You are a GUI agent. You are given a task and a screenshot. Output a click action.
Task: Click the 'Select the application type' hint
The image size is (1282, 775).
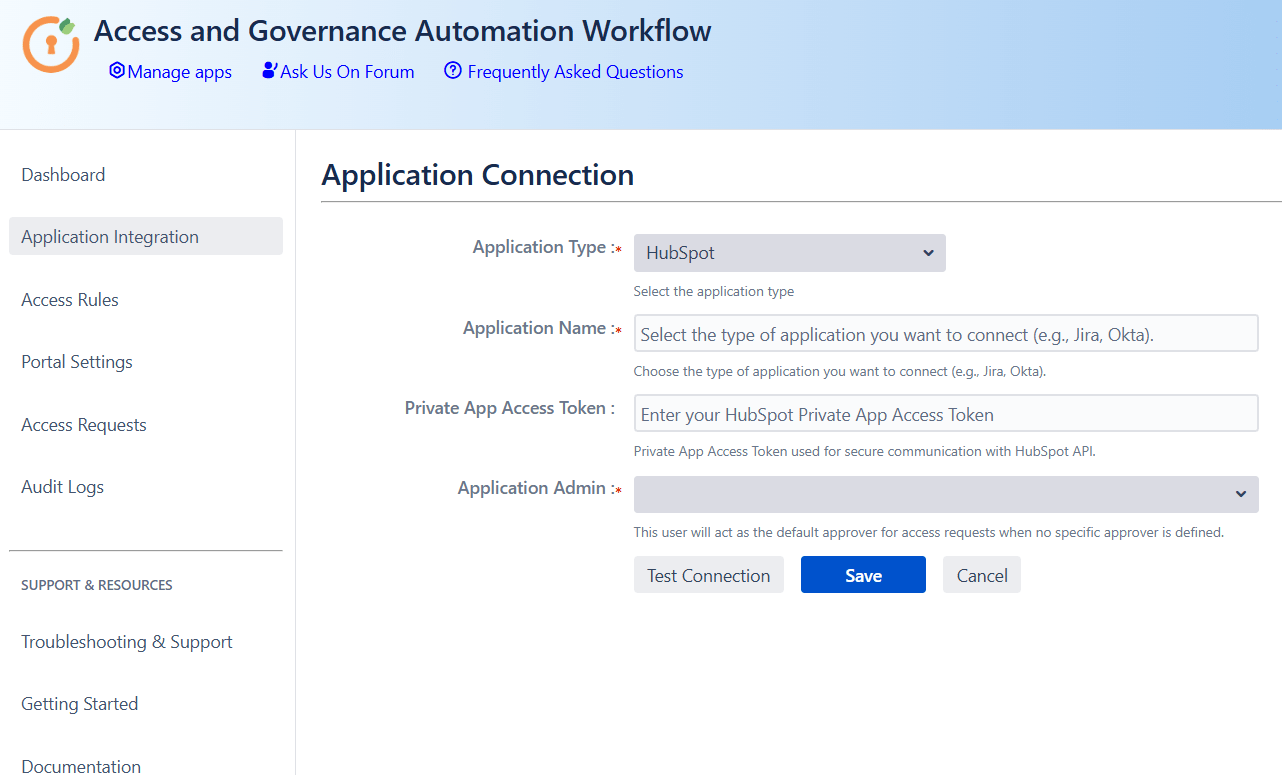point(714,292)
